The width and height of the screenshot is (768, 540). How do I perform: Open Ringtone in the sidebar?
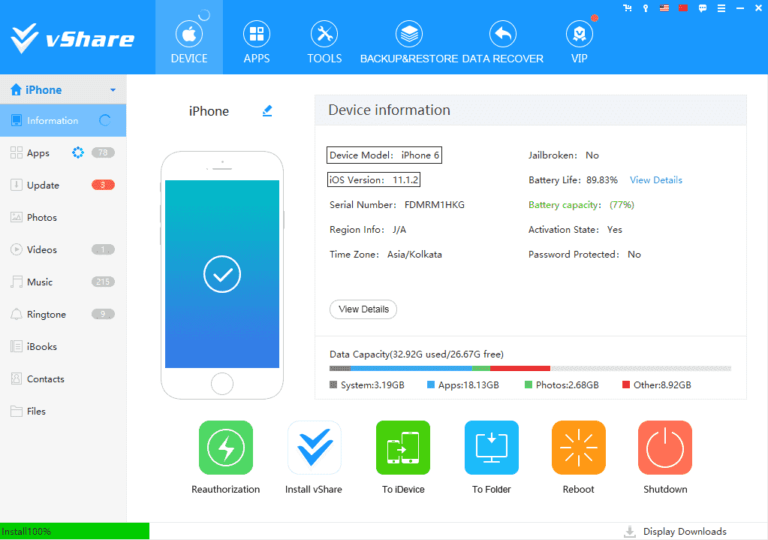point(63,314)
